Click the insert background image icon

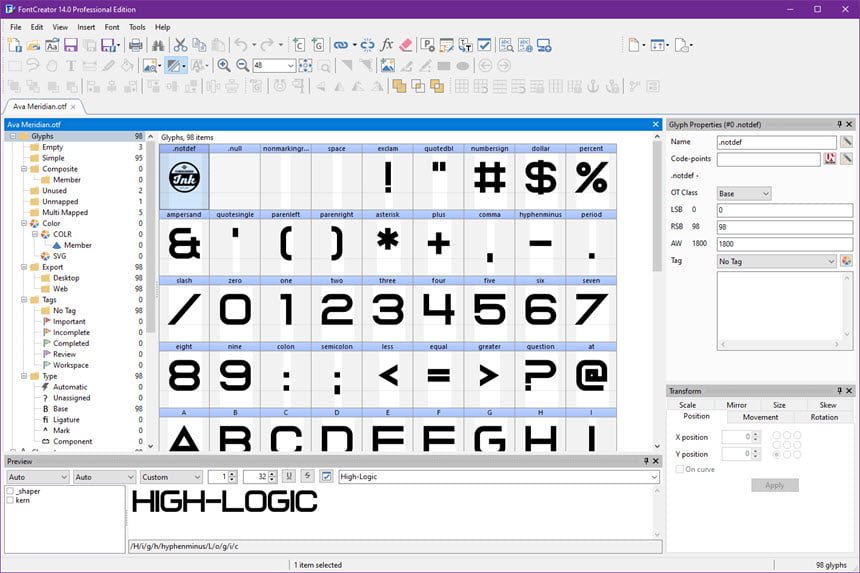pyautogui.click(x=387, y=66)
